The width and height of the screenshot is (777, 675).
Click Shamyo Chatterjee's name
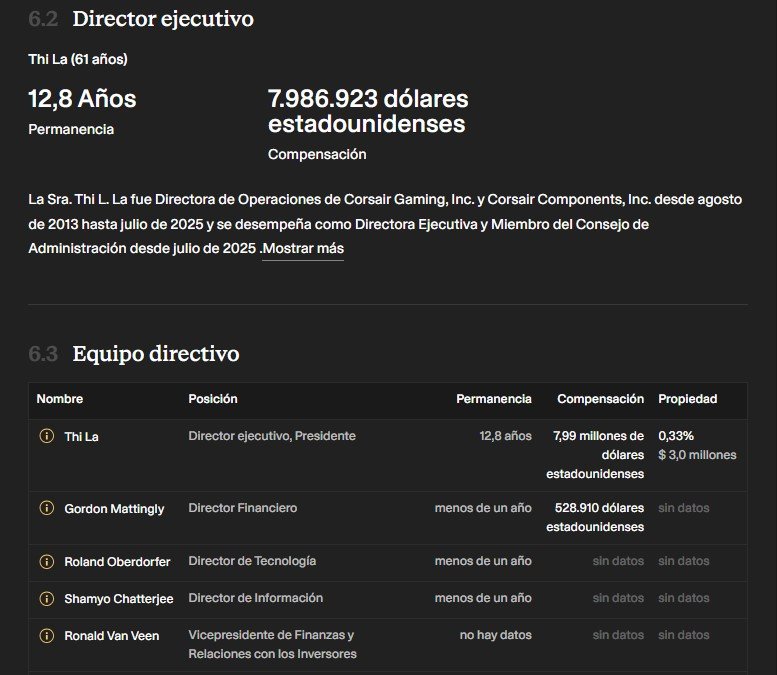click(119, 599)
